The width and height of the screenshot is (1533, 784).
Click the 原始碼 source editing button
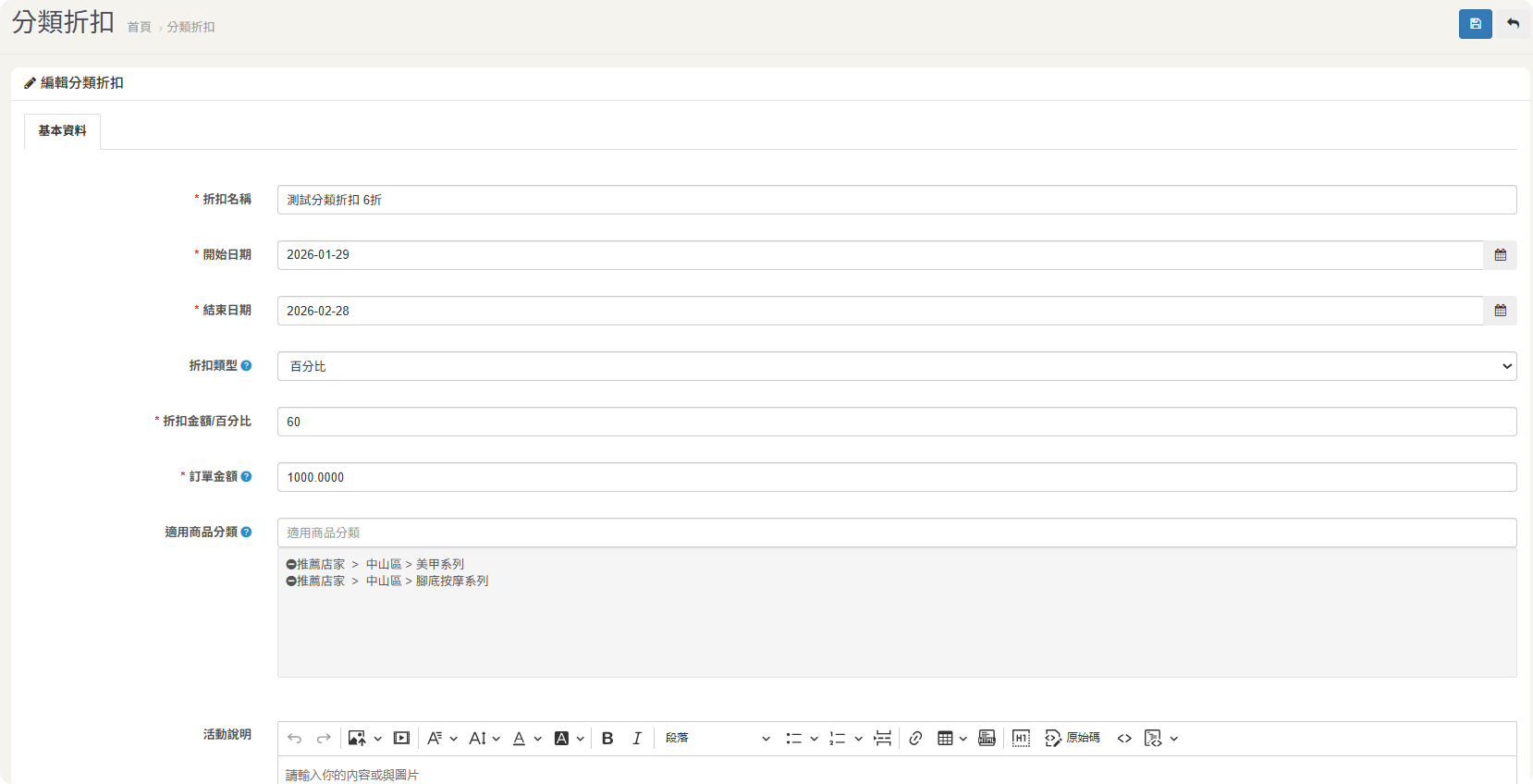tap(1073, 738)
